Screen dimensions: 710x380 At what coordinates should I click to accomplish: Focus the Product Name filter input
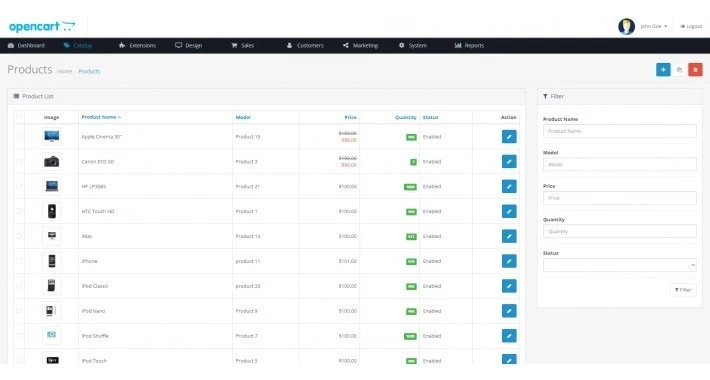[619, 131]
